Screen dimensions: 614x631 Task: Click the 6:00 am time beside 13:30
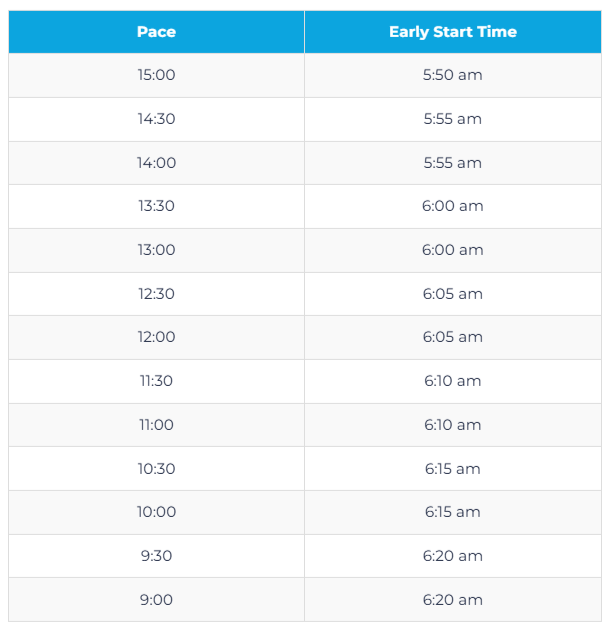[x=453, y=206]
